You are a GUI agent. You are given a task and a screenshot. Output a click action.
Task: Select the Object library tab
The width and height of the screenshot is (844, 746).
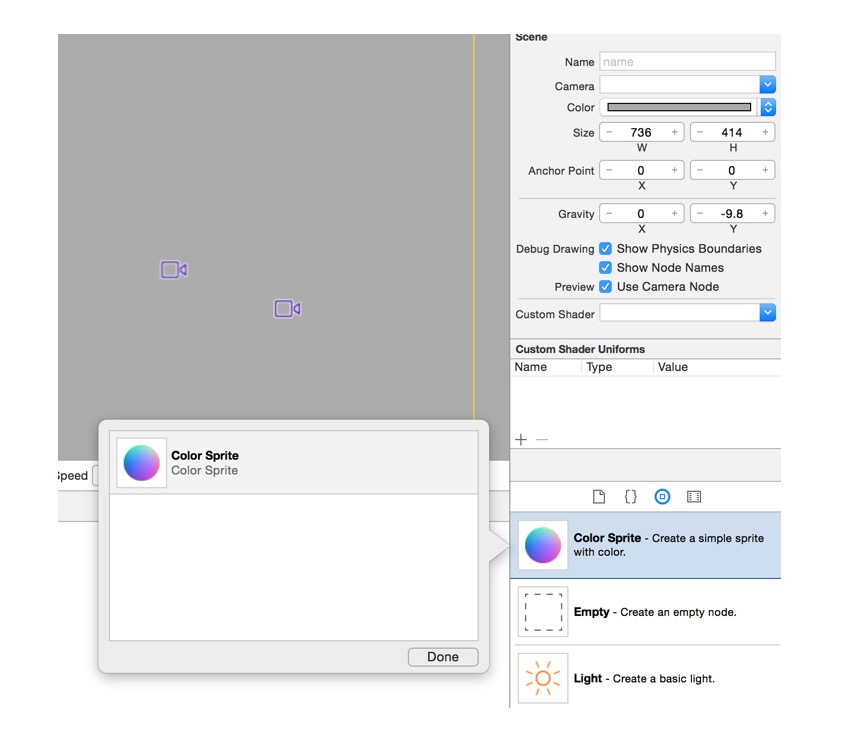pyautogui.click(x=661, y=496)
